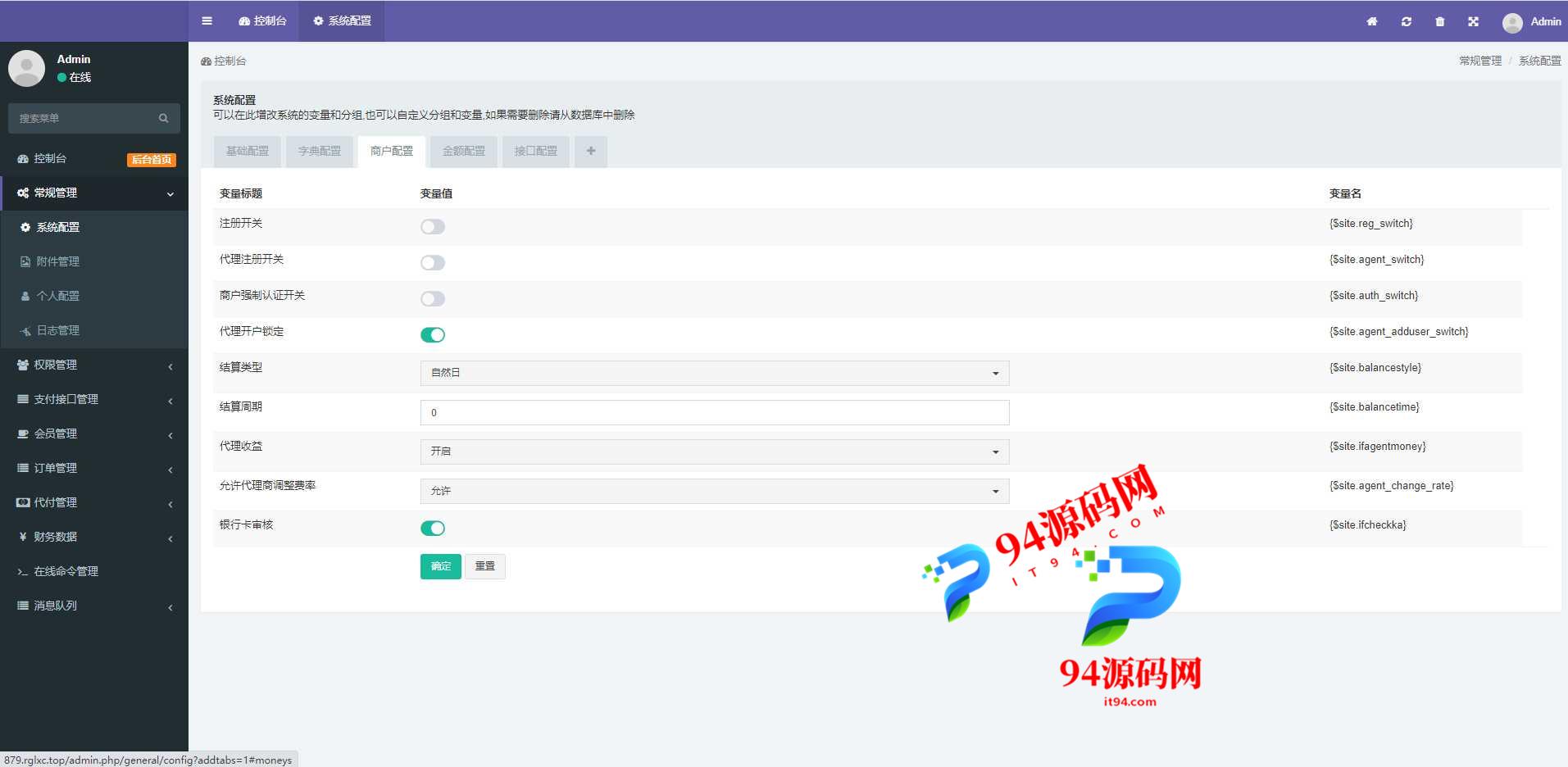Select the 商户配置 tab

point(392,151)
